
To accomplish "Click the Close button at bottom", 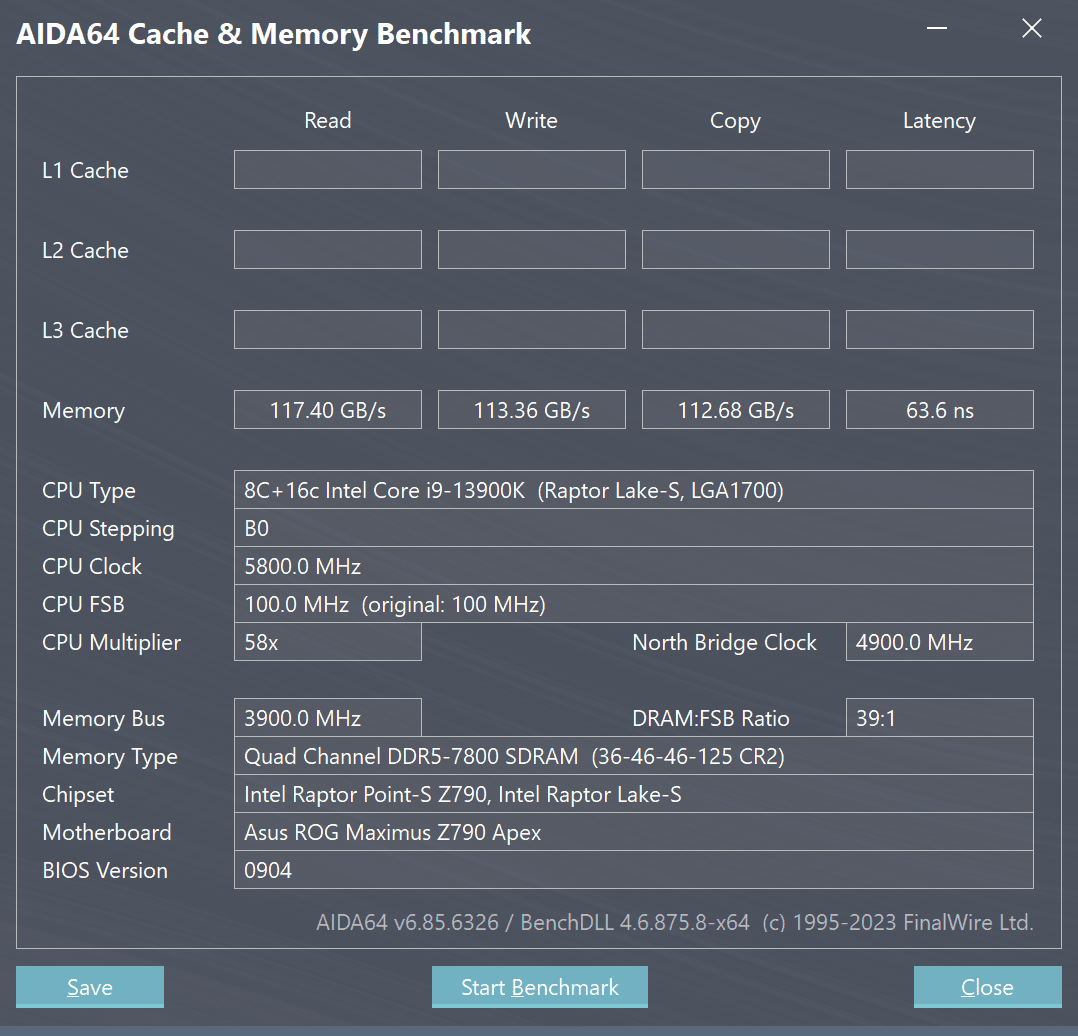I will tap(987, 987).
